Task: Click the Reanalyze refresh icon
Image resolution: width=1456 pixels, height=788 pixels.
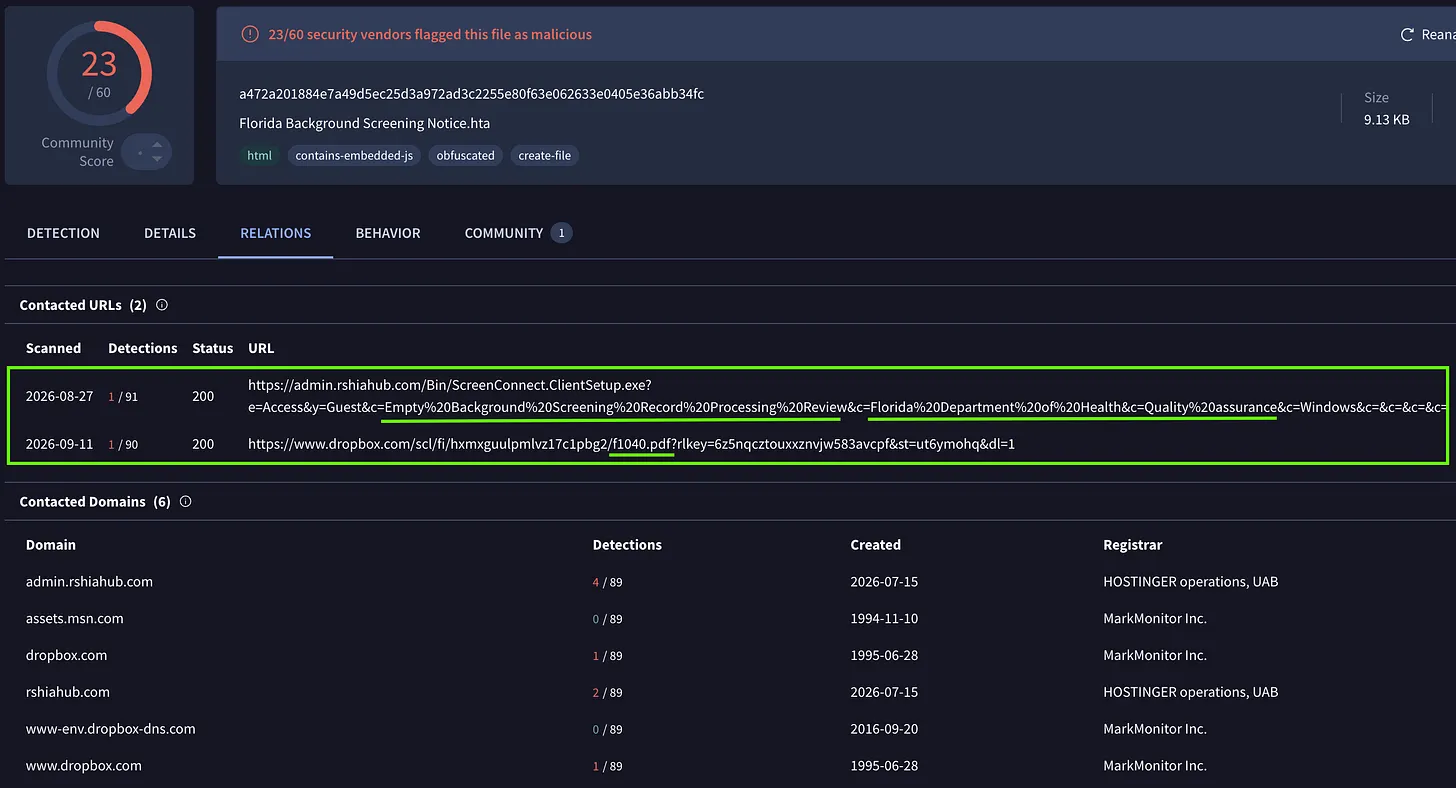Action: coord(1407,34)
